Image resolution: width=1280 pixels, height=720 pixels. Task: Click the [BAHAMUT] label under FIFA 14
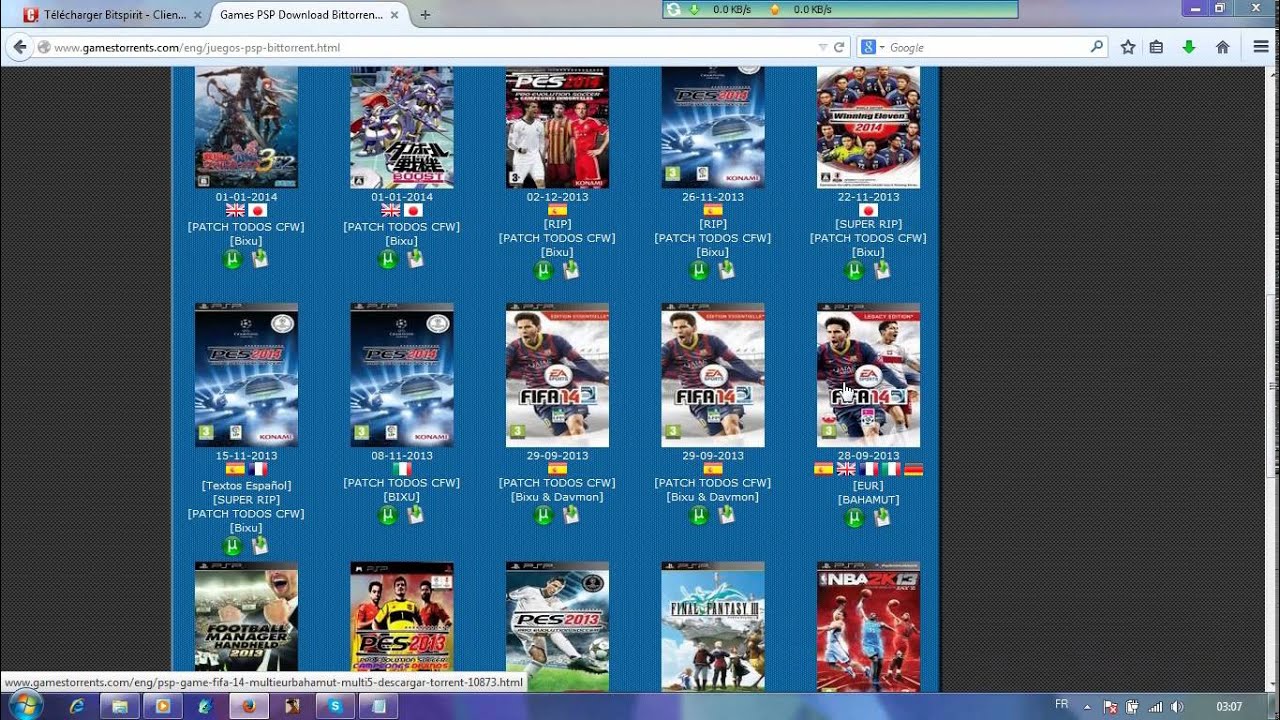tap(868, 499)
